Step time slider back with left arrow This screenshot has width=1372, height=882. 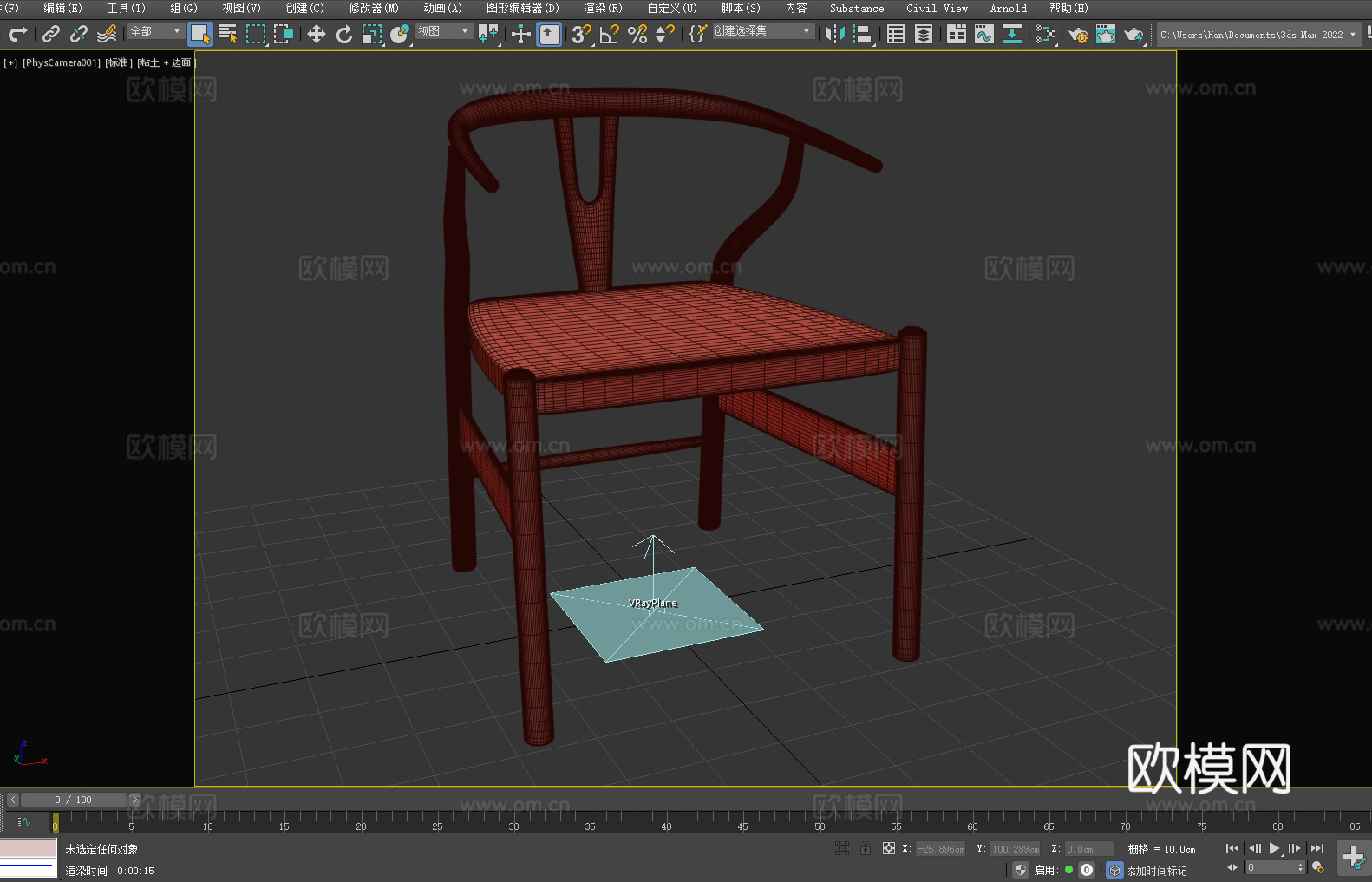pyautogui.click(x=13, y=800)
